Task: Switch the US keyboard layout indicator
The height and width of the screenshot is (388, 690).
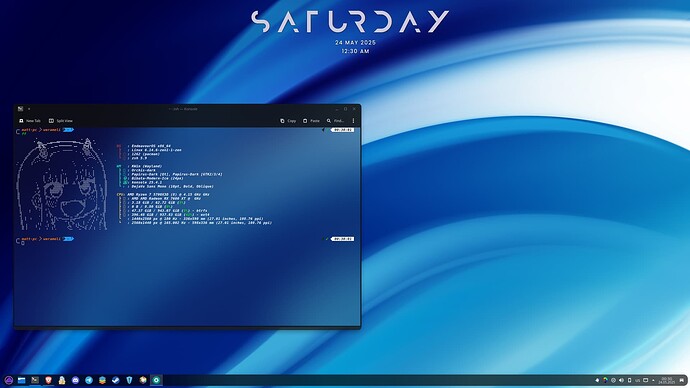Action: tap(638, 380)
